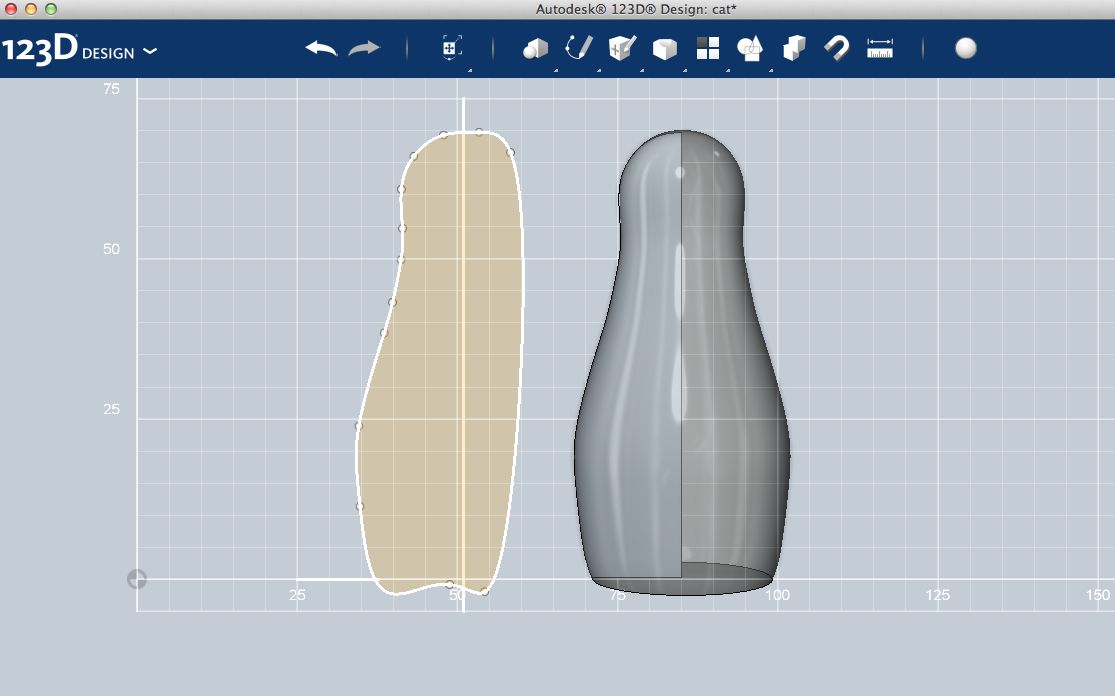Viewport: 1115px width, 696px height.
Task: Open the Primitives shapes tool
Action: 535,48
